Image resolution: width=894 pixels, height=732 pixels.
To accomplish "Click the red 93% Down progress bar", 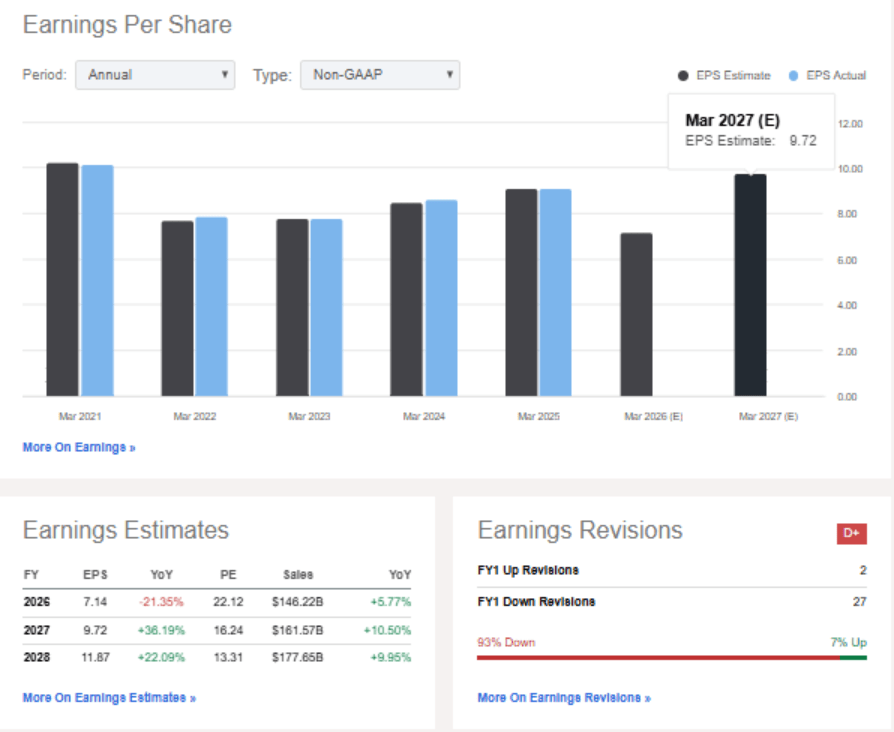I will pos(659,658).
